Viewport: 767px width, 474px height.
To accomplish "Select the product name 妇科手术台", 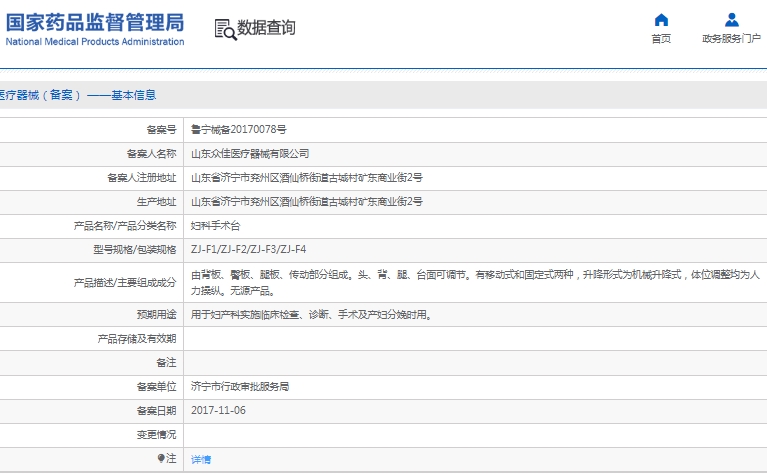I will click(215, 226).
